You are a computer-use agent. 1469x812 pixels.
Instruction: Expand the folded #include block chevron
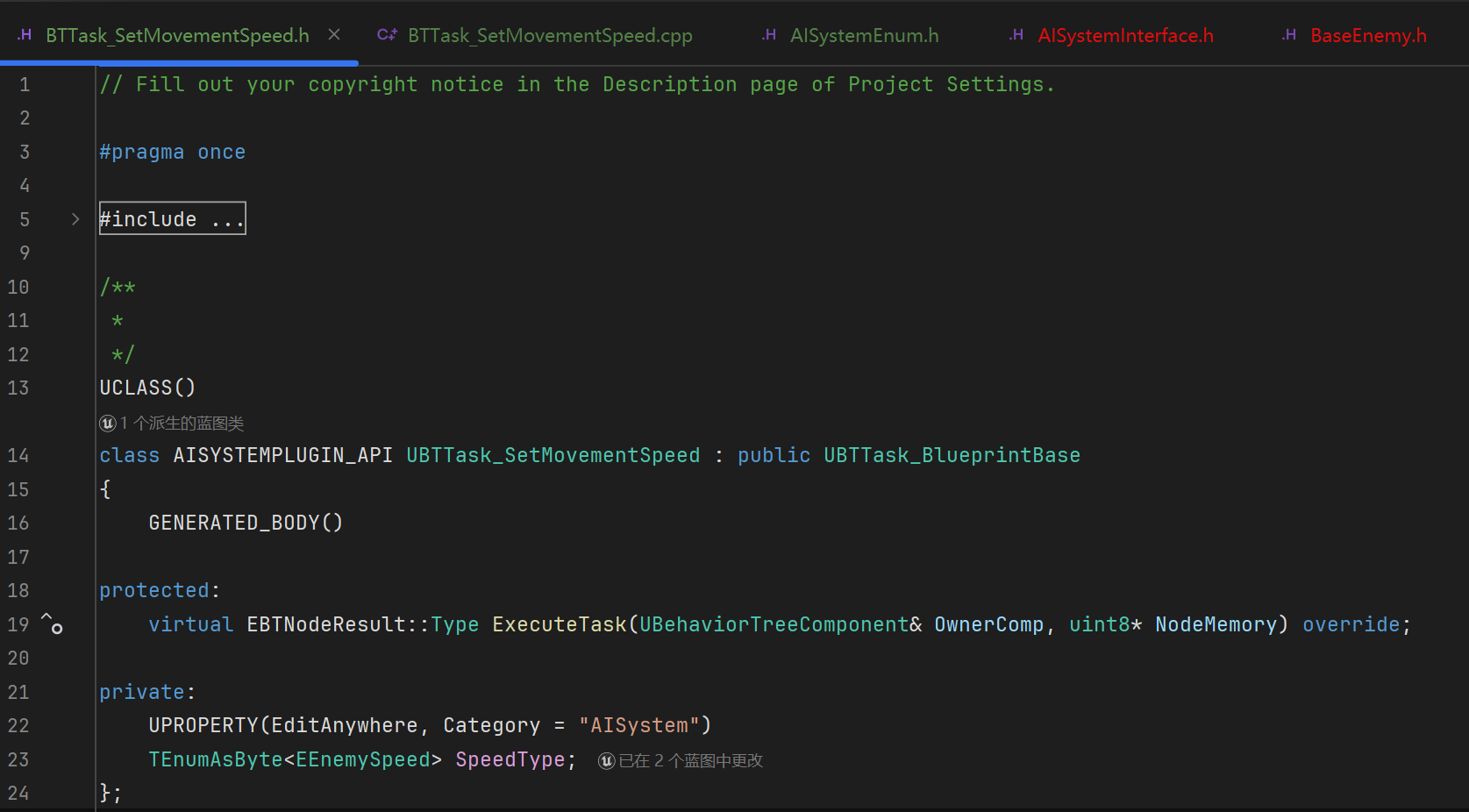[x=75, y=219]
